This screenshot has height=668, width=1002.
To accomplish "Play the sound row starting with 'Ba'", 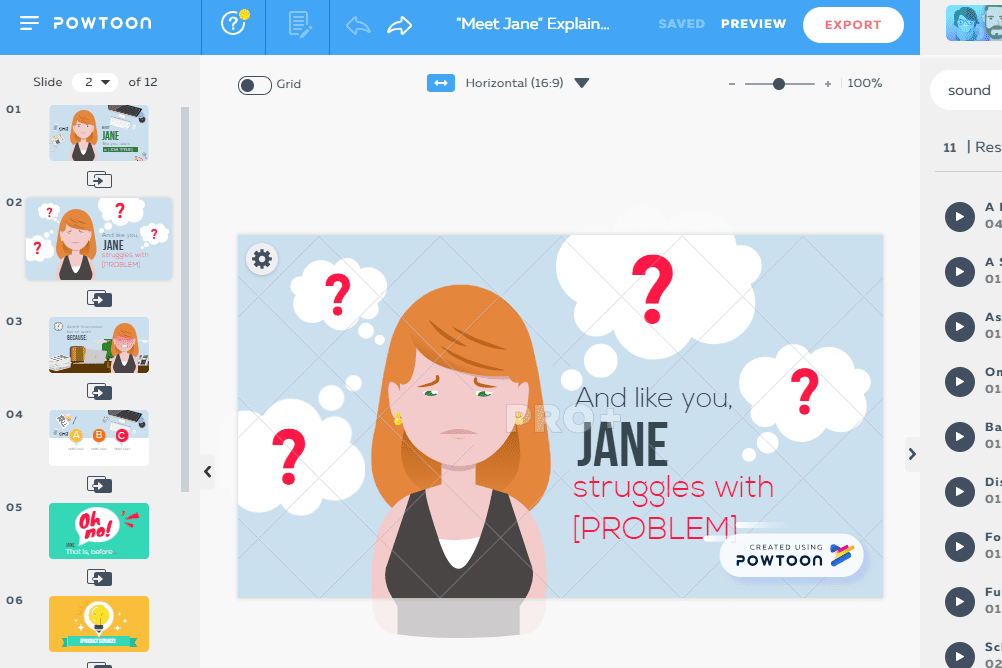I will point(959,437).
